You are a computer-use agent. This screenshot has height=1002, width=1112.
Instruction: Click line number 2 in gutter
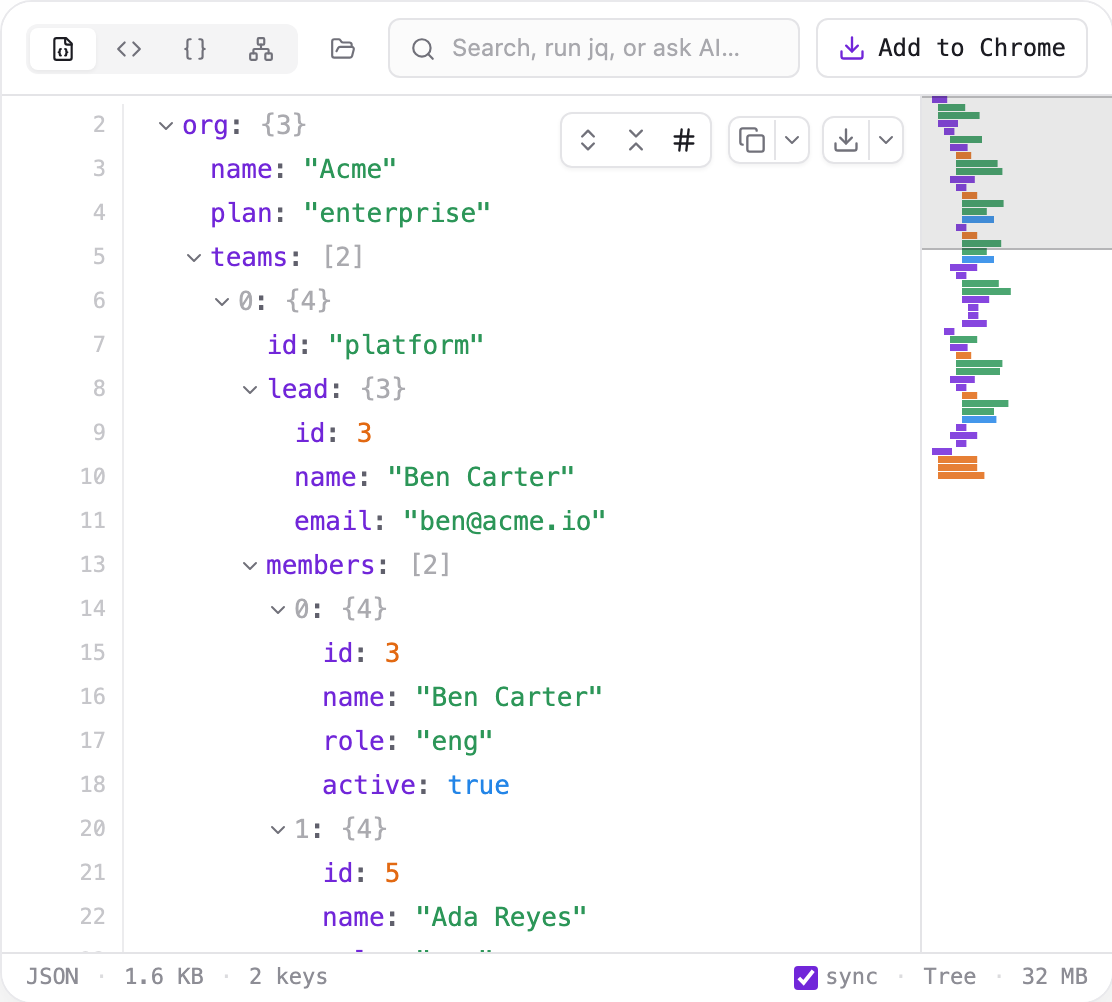click(99, 125)
